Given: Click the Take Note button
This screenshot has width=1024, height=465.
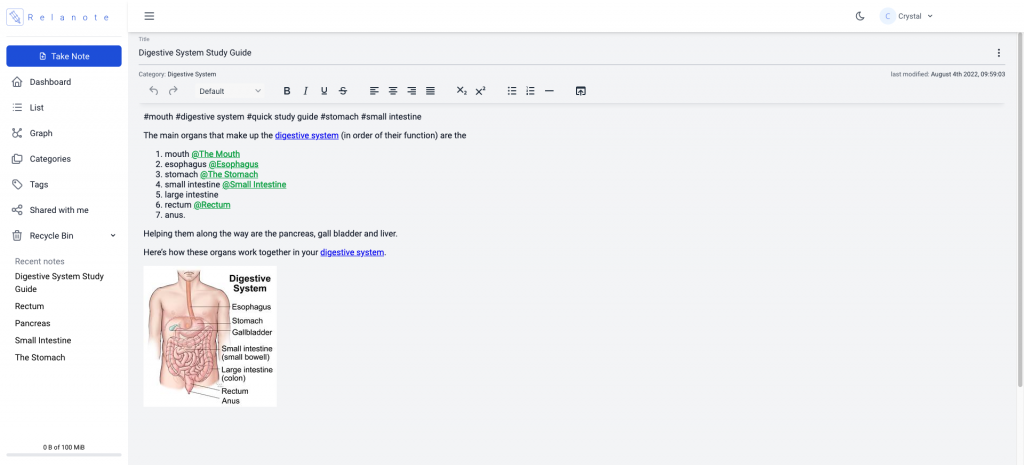Looking at the screenshot, I should point(64,56).
